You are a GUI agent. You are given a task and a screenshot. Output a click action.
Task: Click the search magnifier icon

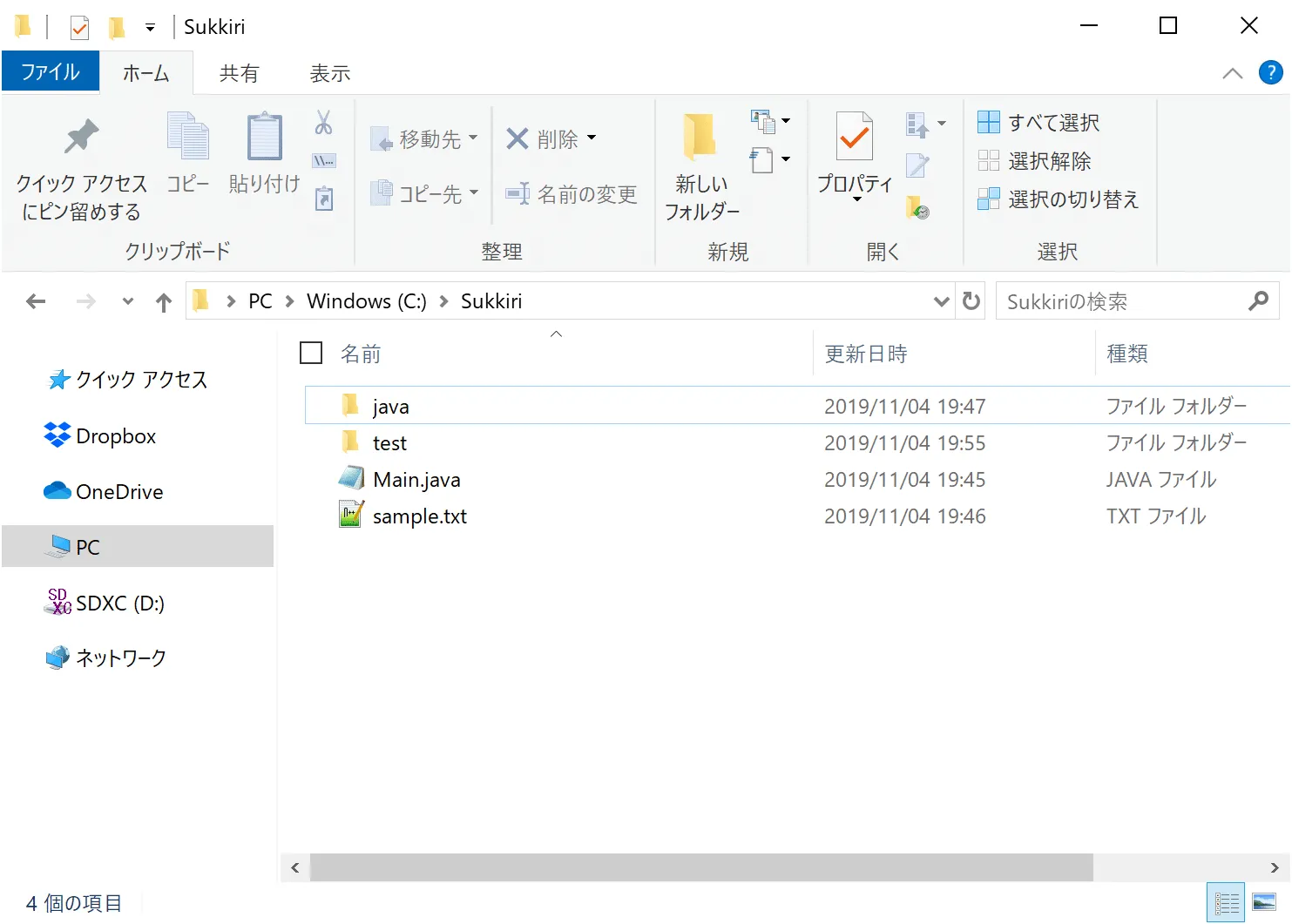(x=1258, y=301)
